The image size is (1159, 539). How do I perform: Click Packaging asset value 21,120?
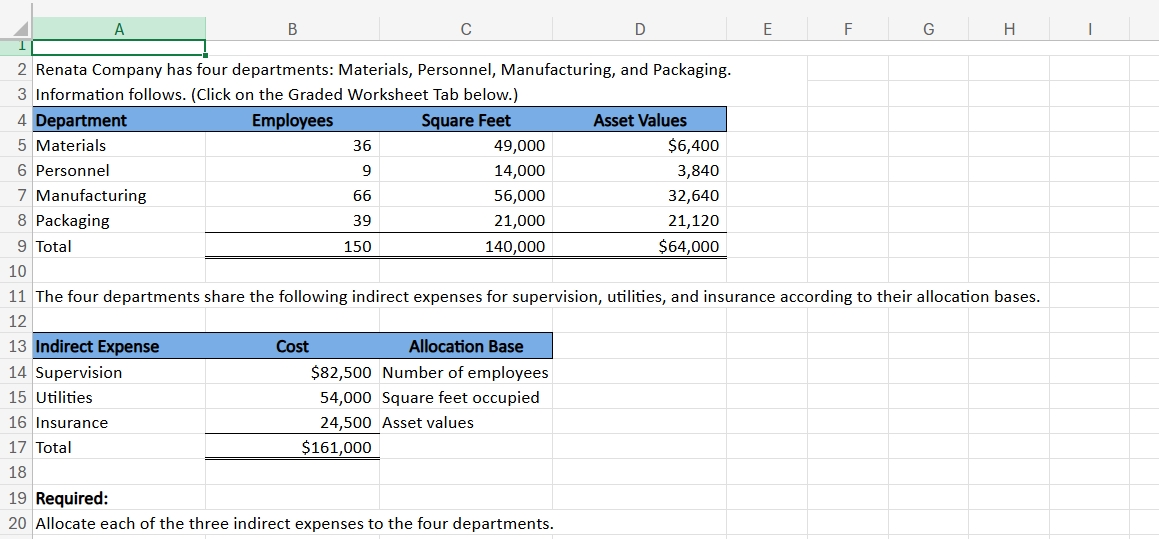click(x=639, y=221)
